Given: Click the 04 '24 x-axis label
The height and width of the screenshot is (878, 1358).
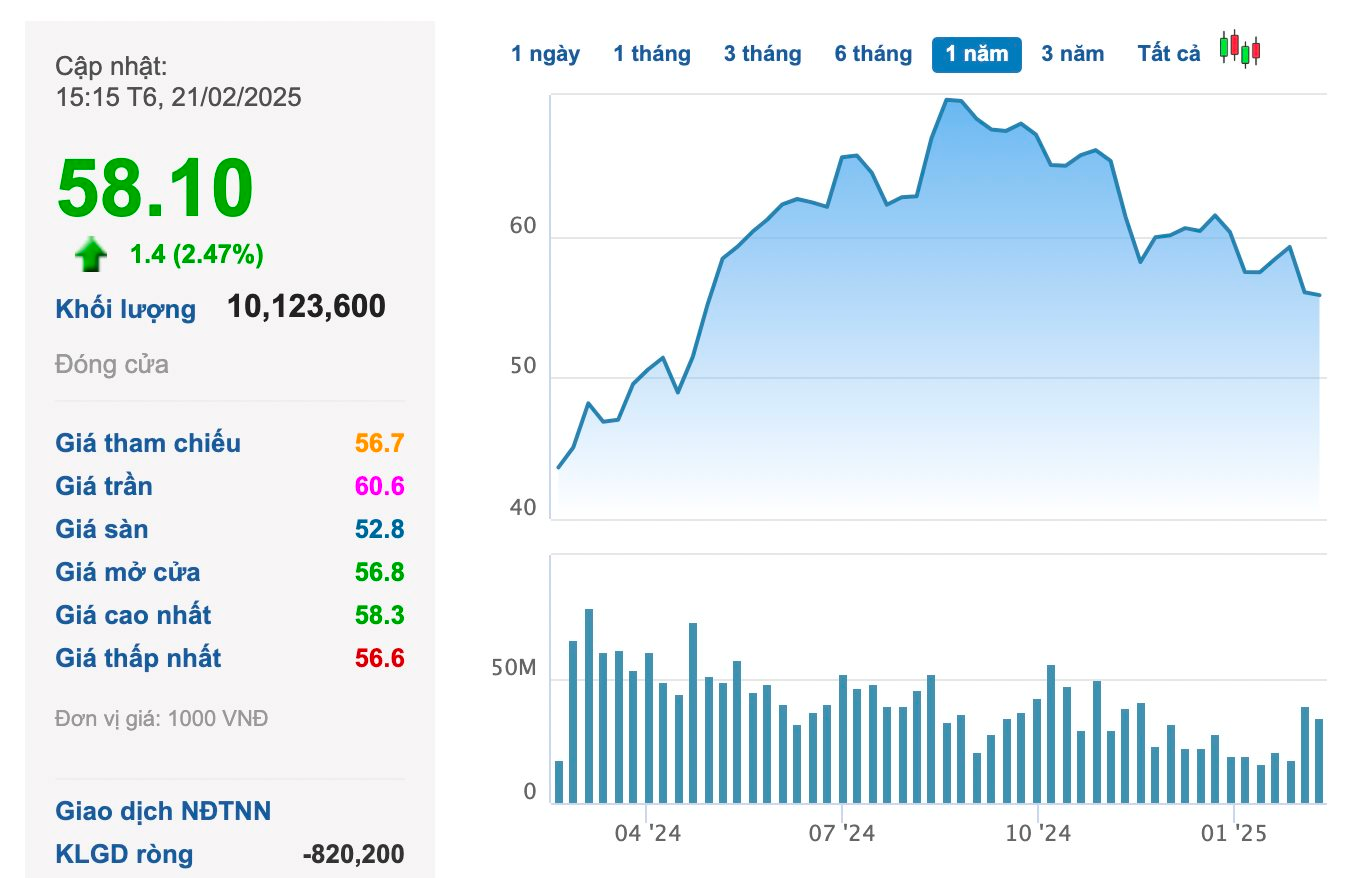Looking at the screenshot, I should (x=647, y=832).
